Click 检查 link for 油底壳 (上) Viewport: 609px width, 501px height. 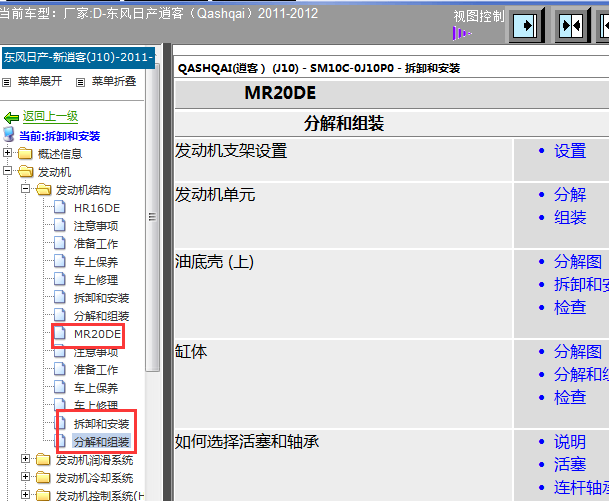click(570, 307)
